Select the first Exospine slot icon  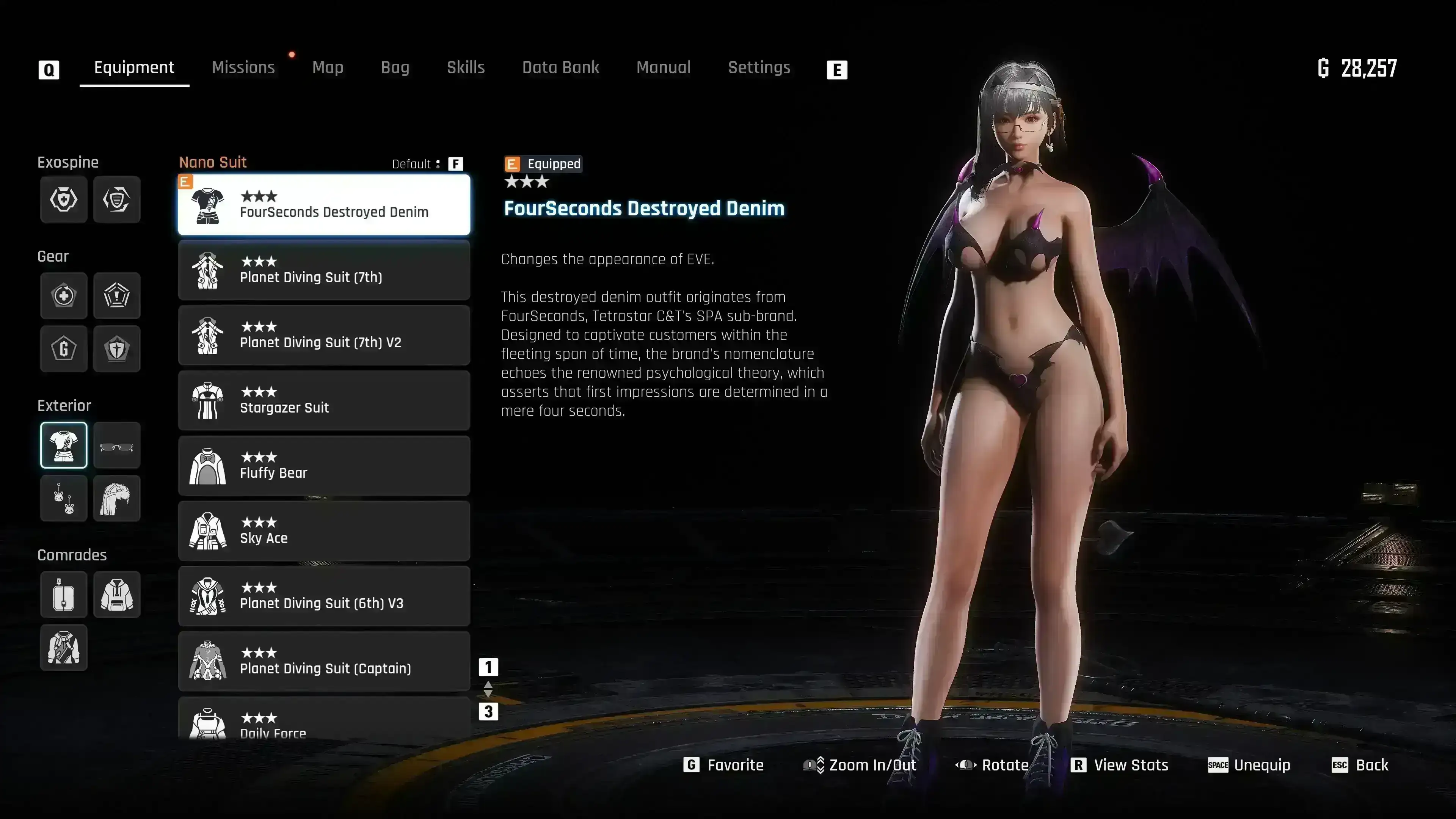click(63, 199)
